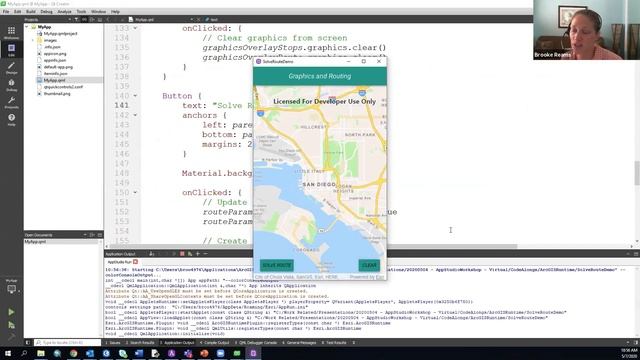This screenshot has width=640, height=360.
Task: Expand the images folder in project tree
Action: pos(33,40)
